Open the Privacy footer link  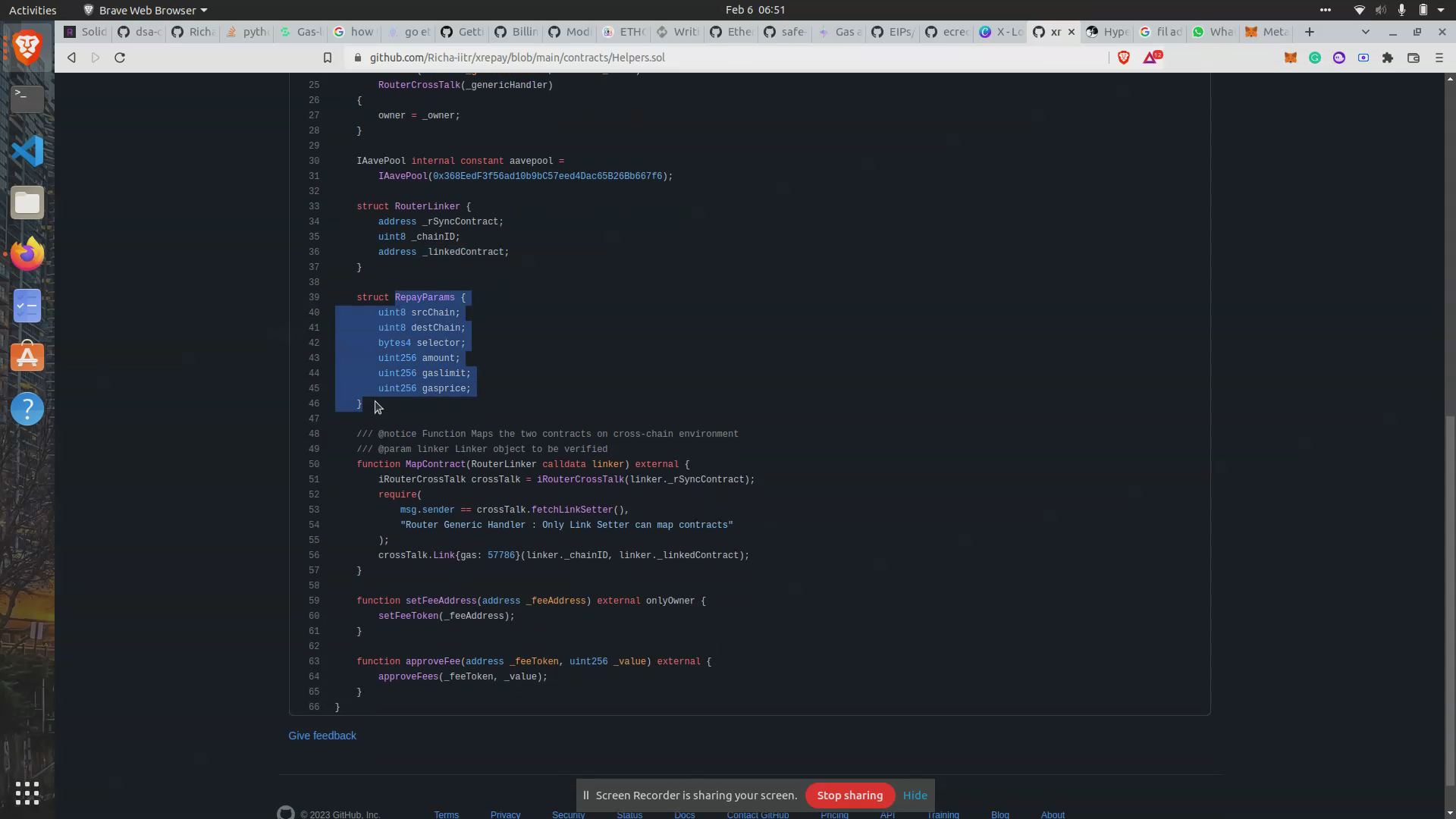[x=505, y=814]
